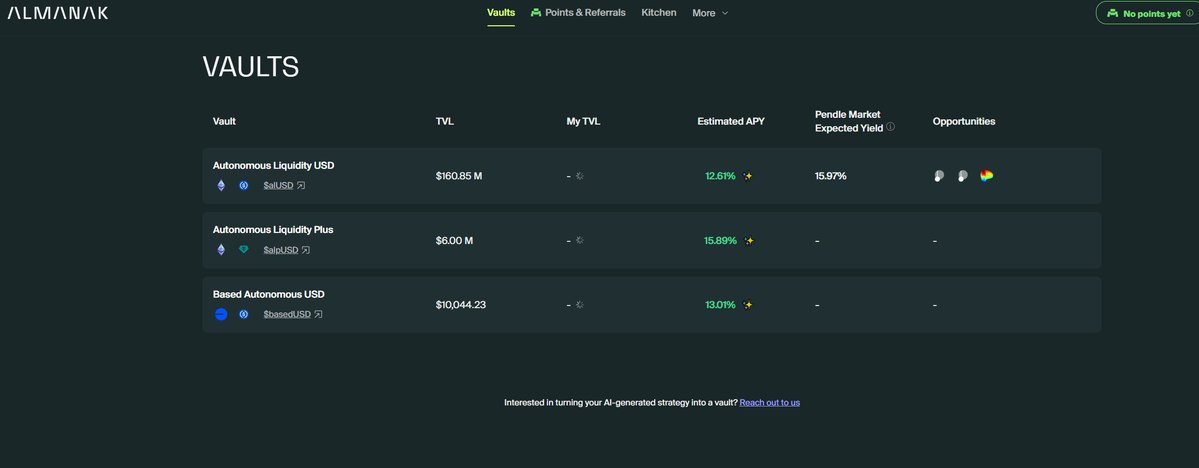Click the Ethereum icon in the Autonomous Liquidity USD row
1199x468 pixels.
(x=221, y=185)
